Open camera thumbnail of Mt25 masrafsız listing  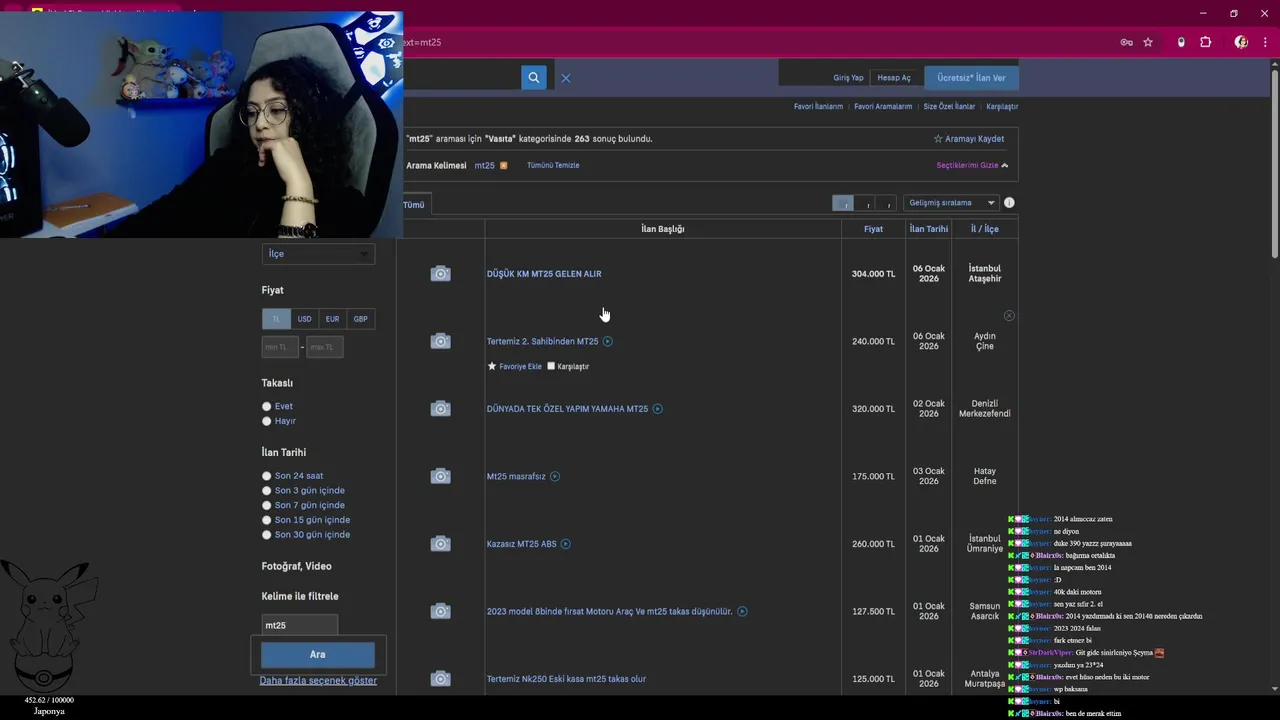(x=440, y=476)
